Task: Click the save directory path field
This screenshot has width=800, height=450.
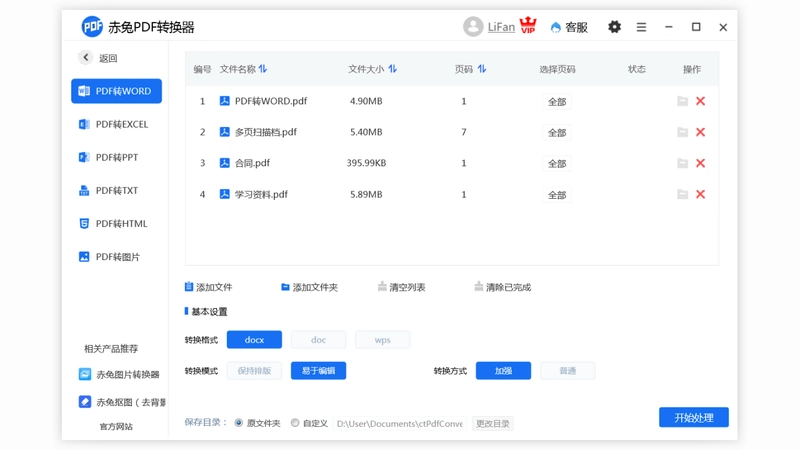Action: click(x=399, y=423)
